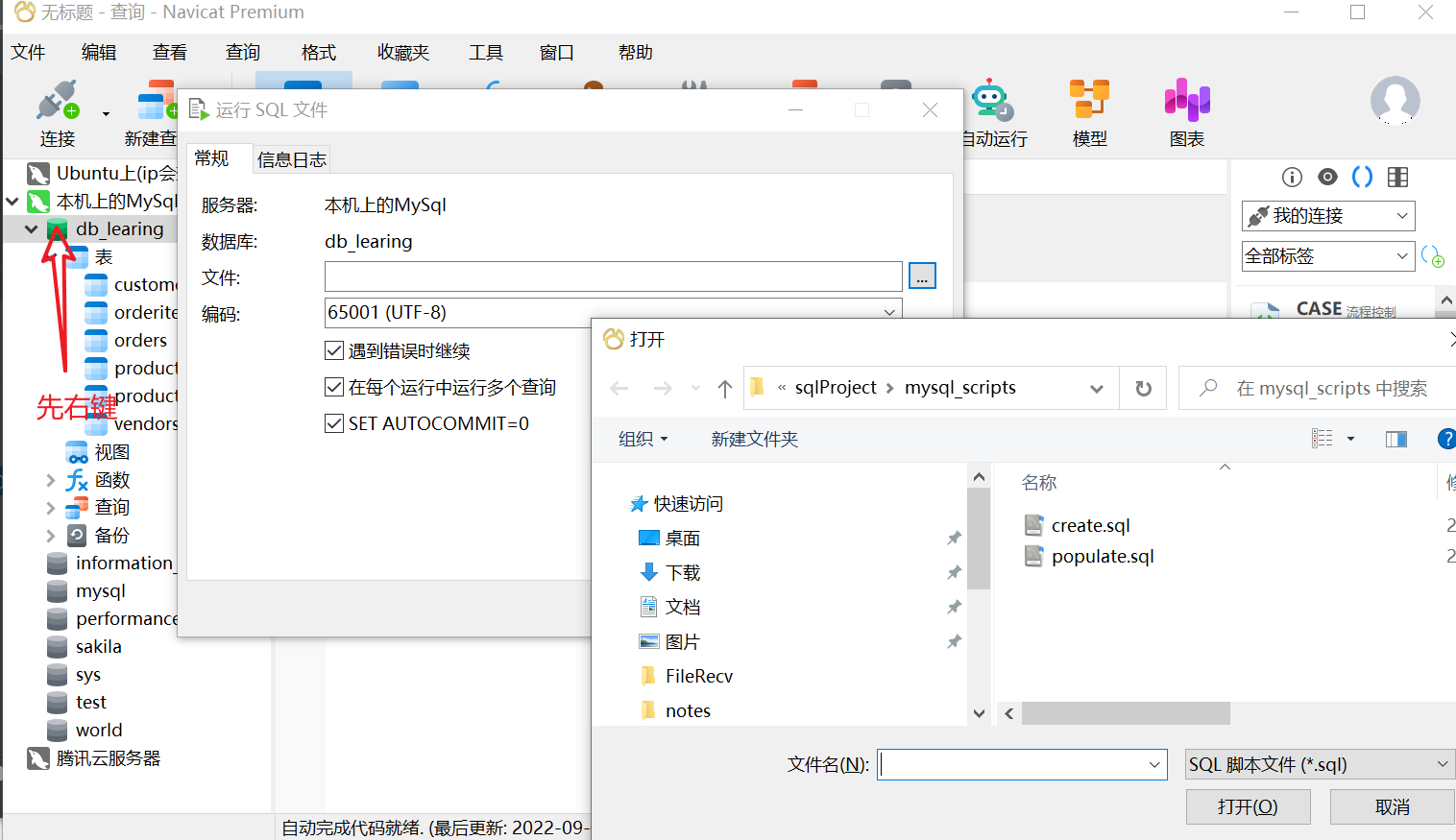This screenshot has width=1456, height=840.
Task: Toggle the preview pane icon in Open dialog
Action: click(x=1396, y=439)
